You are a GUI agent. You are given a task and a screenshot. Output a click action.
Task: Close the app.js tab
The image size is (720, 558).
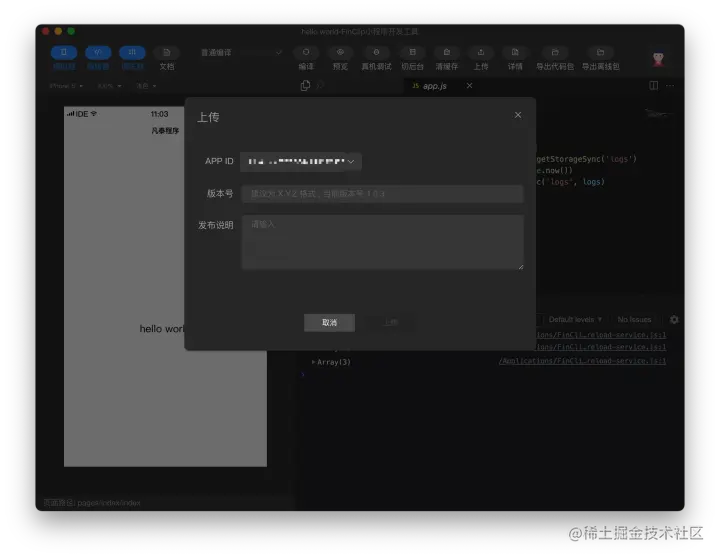469,86
